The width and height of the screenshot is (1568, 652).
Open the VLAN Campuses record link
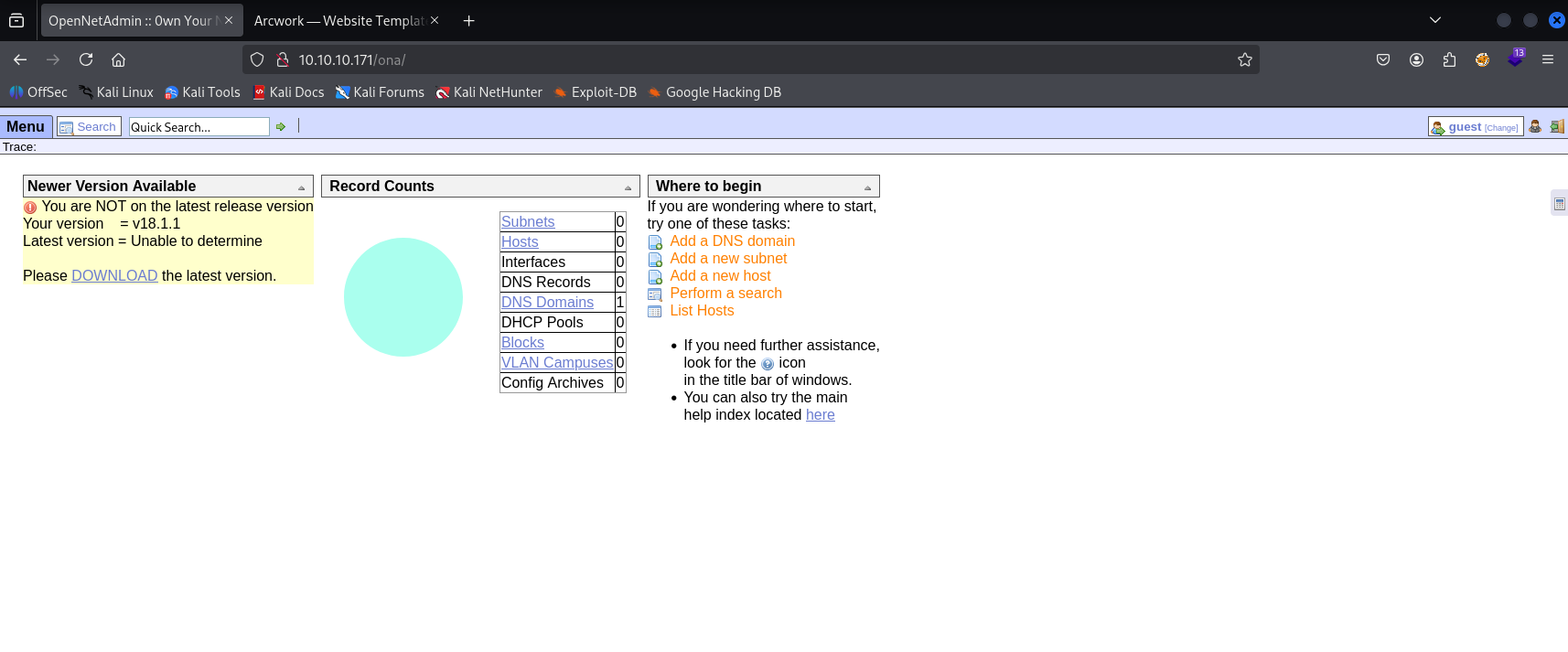click(557, 362)
